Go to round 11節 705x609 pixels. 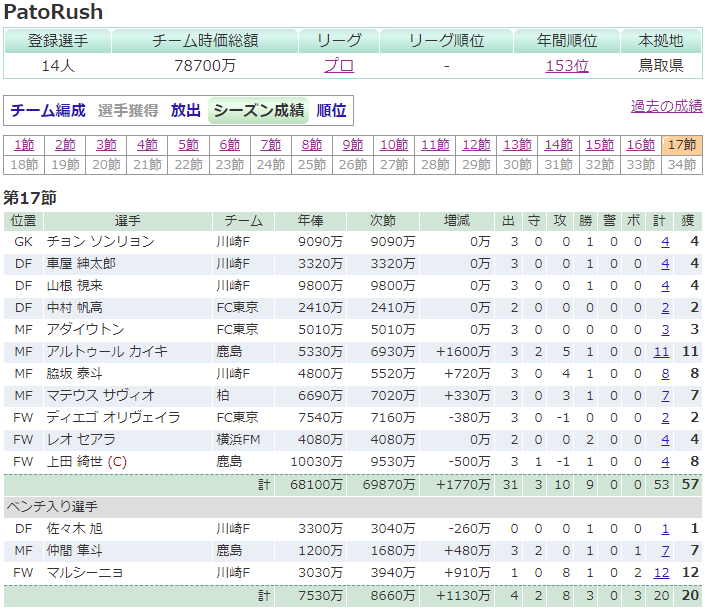point(435,145)
